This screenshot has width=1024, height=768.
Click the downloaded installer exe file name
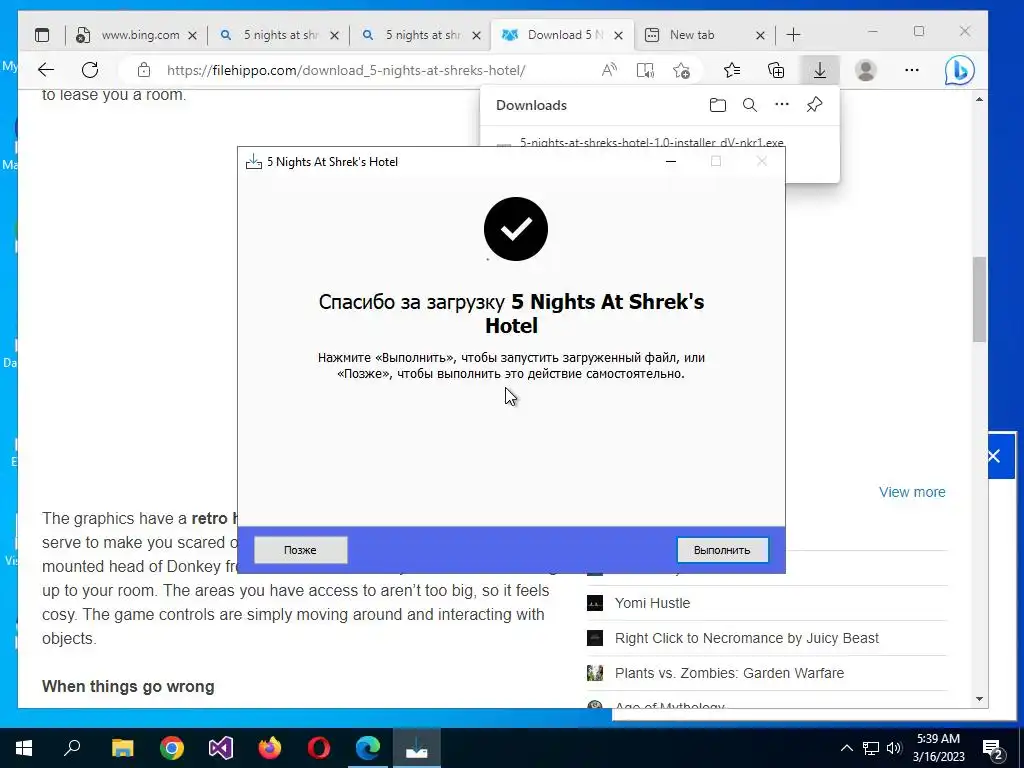[652, 142]
